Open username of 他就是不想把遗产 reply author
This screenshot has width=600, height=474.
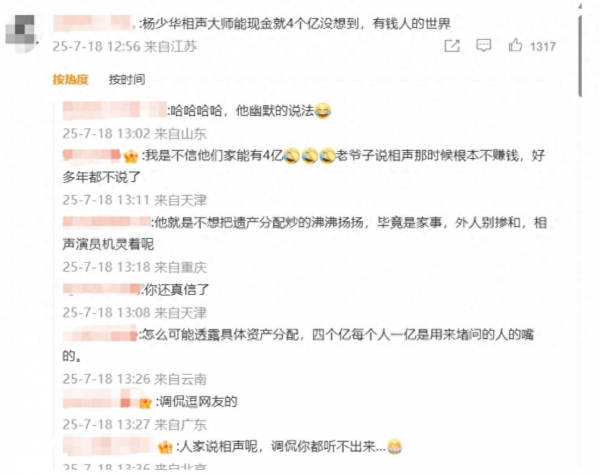(107, 222)
